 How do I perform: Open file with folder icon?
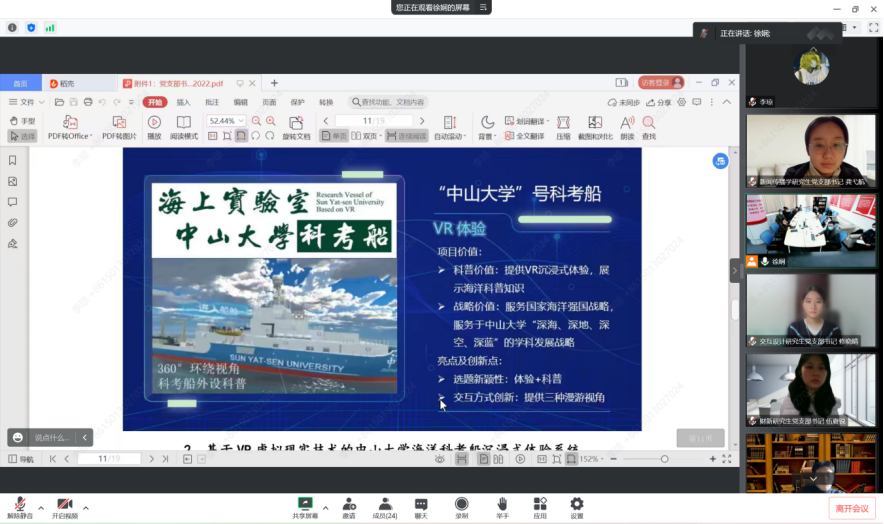[x=59, y=102]
